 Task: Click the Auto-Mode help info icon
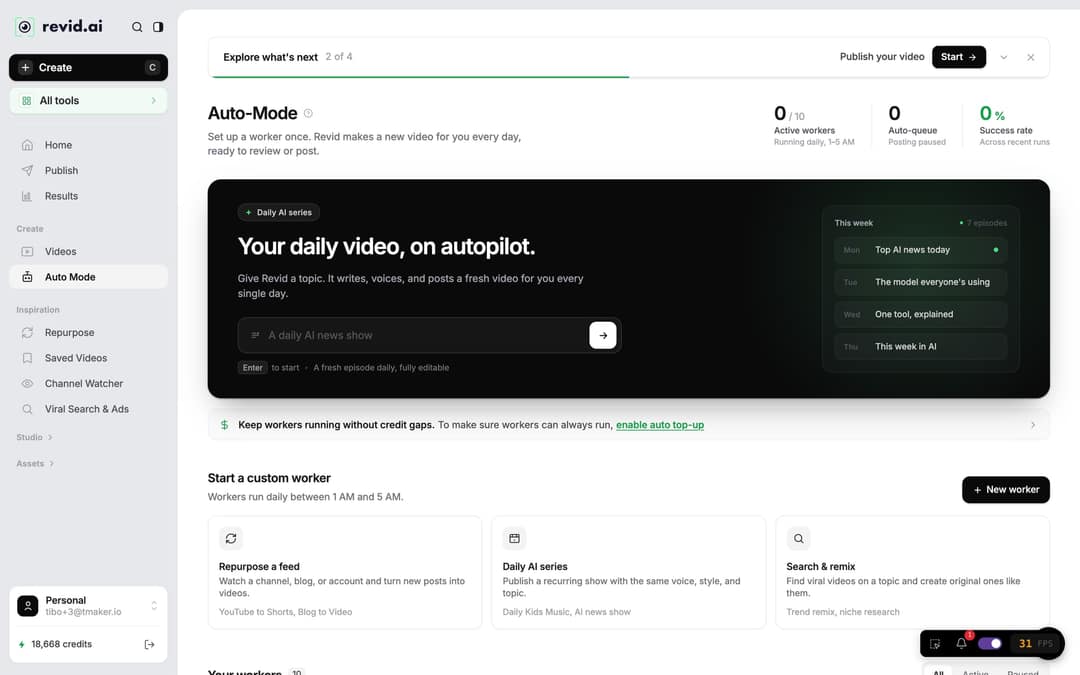[309, 114]
